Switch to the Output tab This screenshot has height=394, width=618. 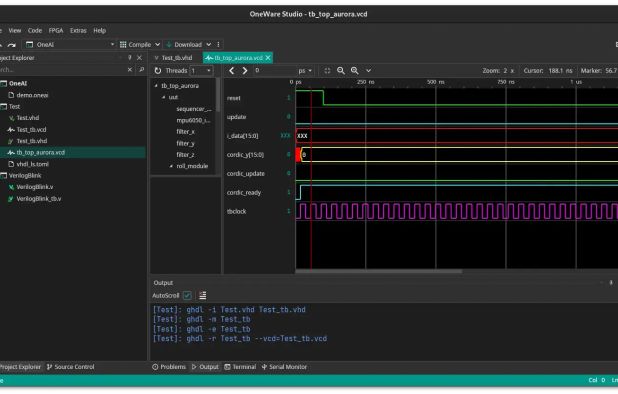tap(205, 367)
